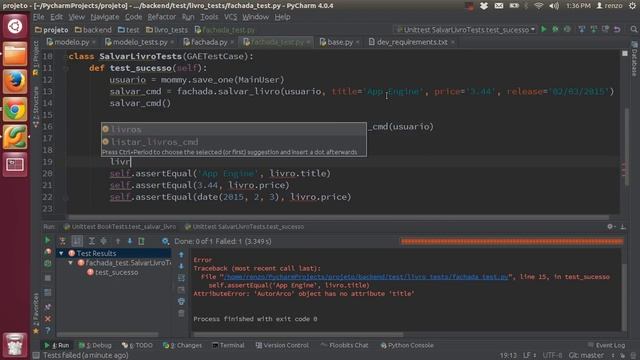Toggle sort alphabetically in test toolbar
This screenshot has height=360, width=640.
pyautogui.click(x=77, y=241)
